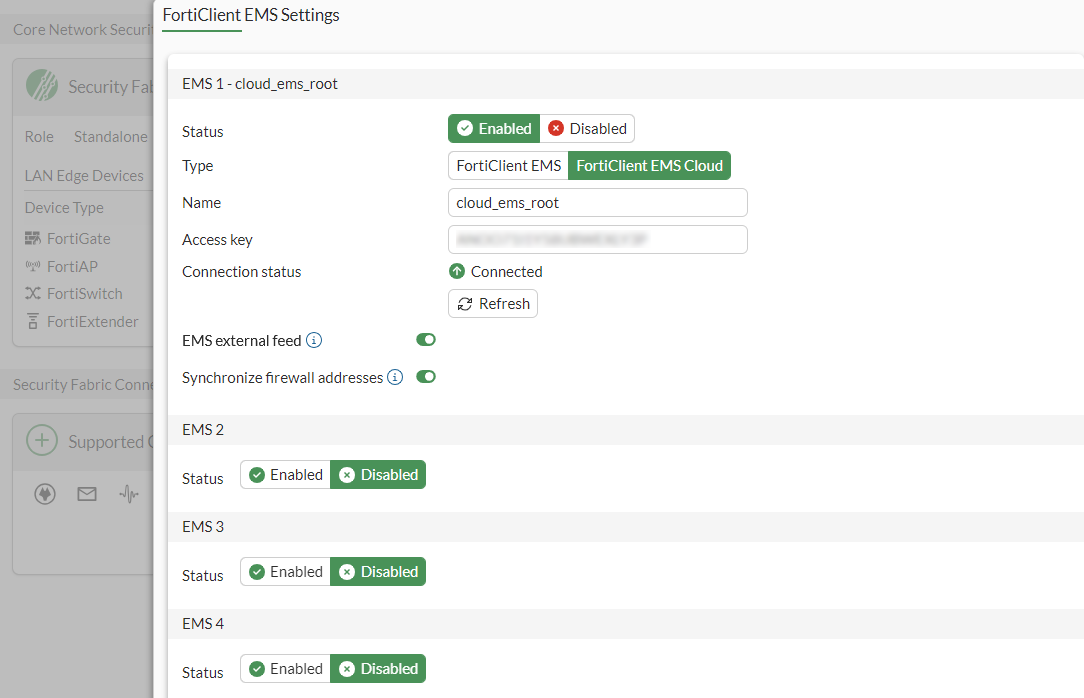This screenshot has height=698, width=1084.
Task: Enable the EMS 3 status
Action: [286, 572]
